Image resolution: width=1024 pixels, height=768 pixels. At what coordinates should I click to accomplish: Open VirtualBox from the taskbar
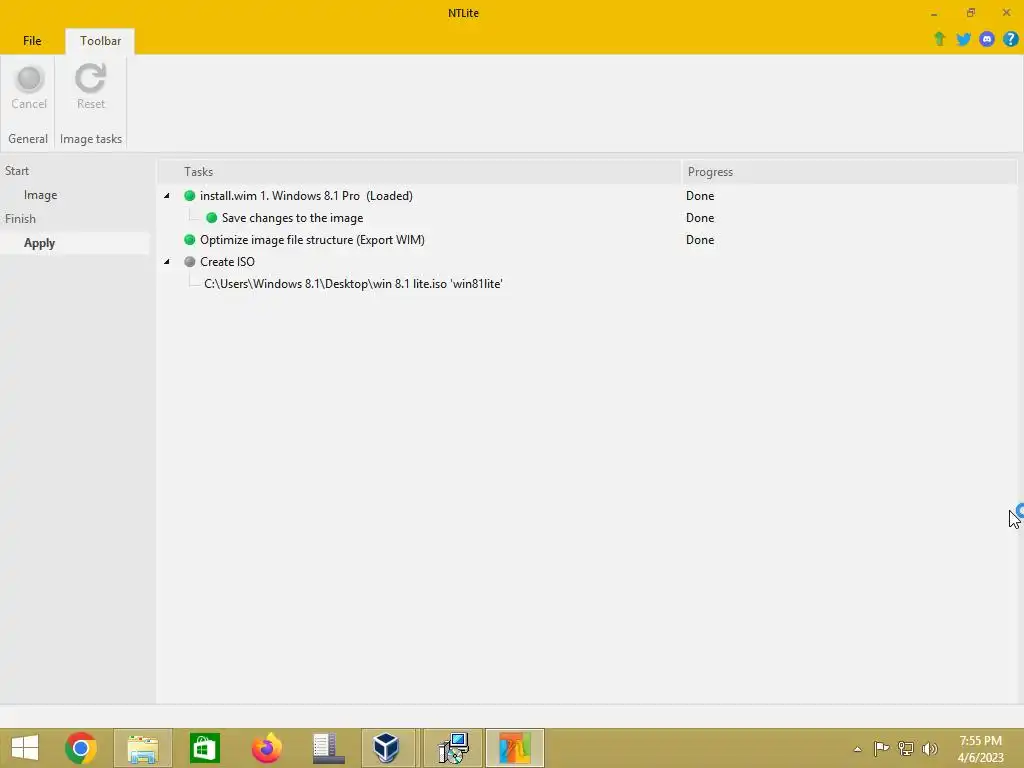(x=388, y=748)
